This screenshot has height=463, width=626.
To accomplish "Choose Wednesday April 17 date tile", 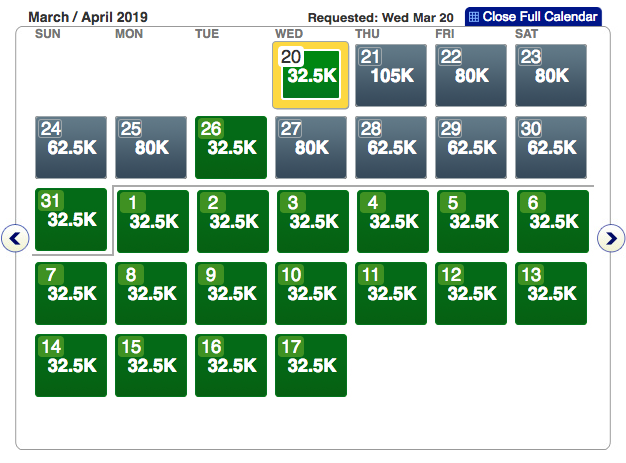I will 311,365.
